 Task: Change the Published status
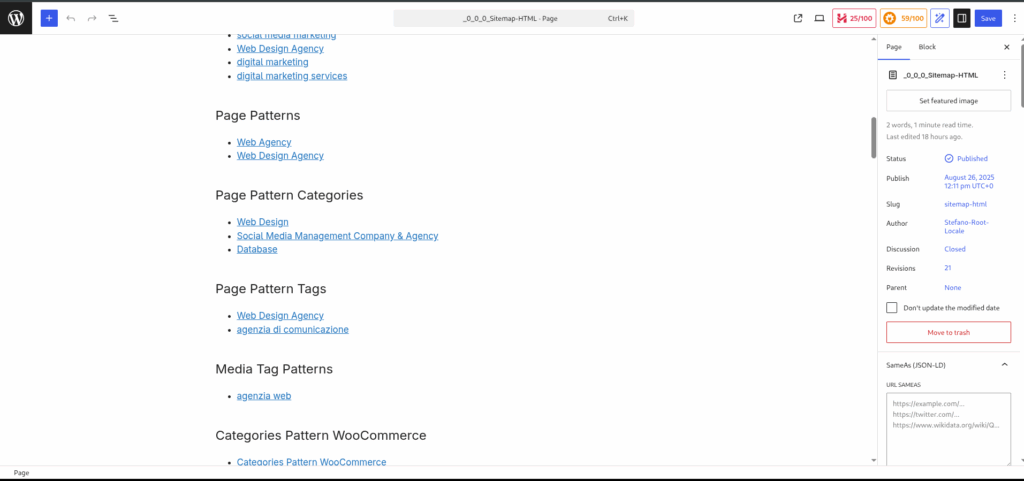pos(967,159)
